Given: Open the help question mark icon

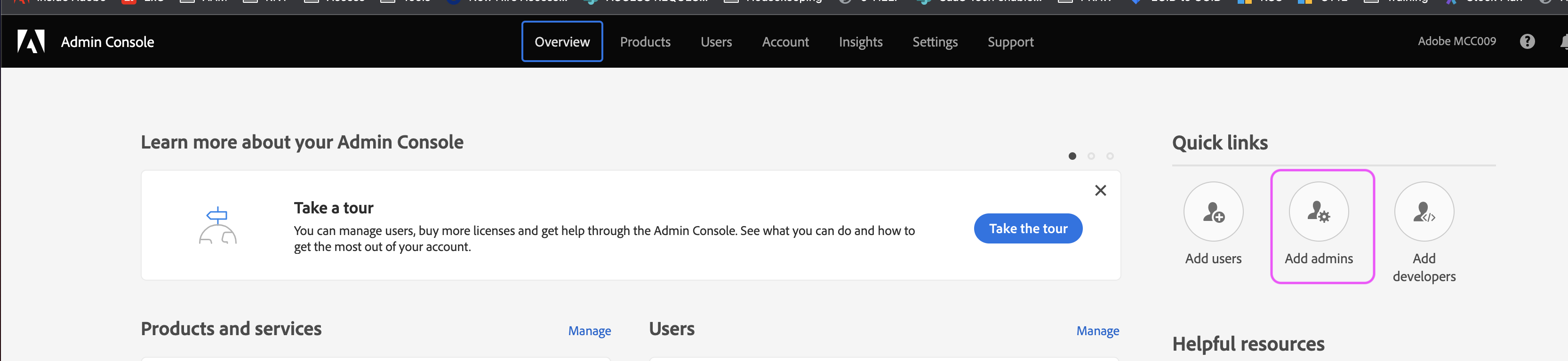Looking at the screenshot, I should tap(1527, 41).
